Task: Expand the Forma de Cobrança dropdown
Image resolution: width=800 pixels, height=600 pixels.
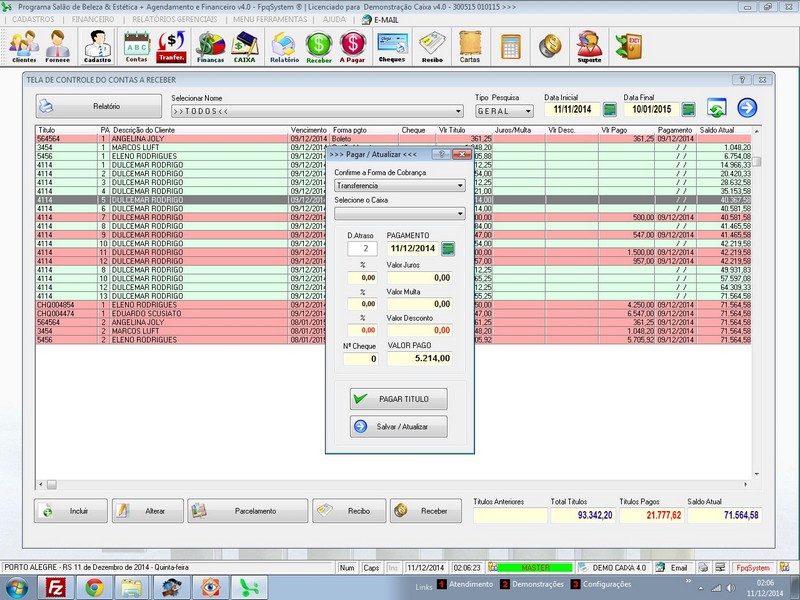Action: point(459,185)
